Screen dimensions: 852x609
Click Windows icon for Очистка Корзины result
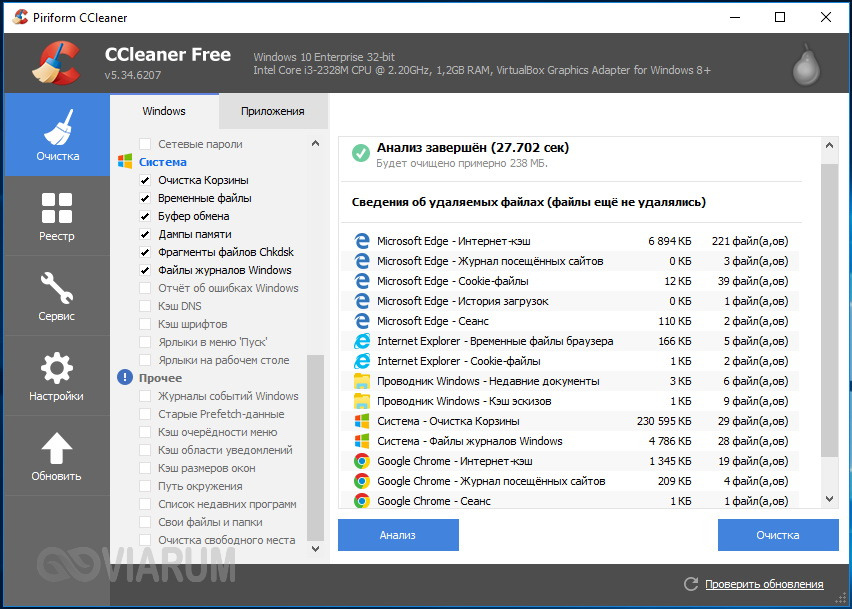(361, 421)
